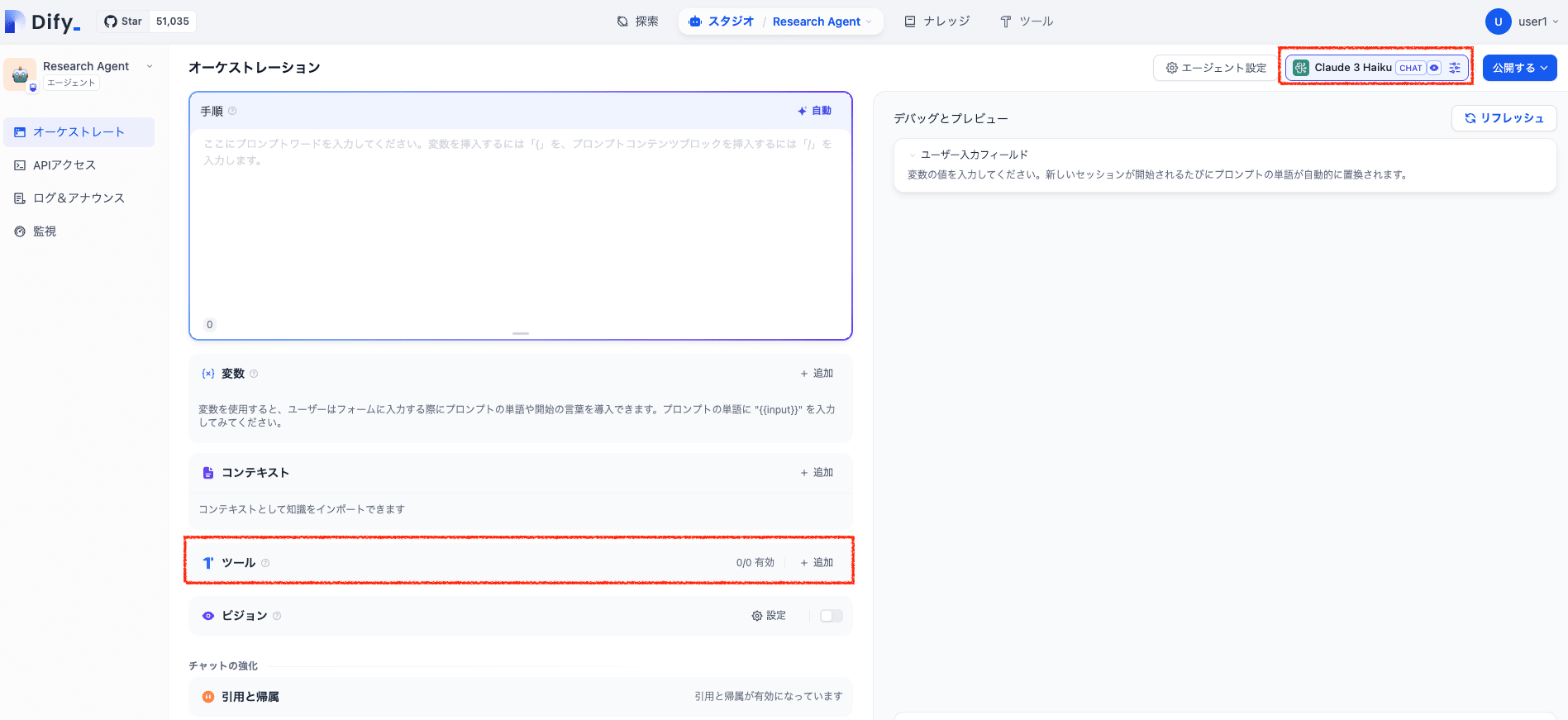Click the Research Agent robot app icon
The image size is (1568, 720).
coord(20,74)
